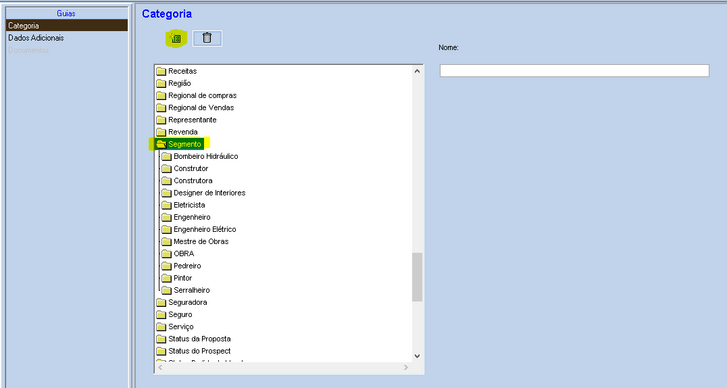Select the Engenheiro subfolder
The height and width of the screenshot is (388, 727).
[x=192, y=217]
